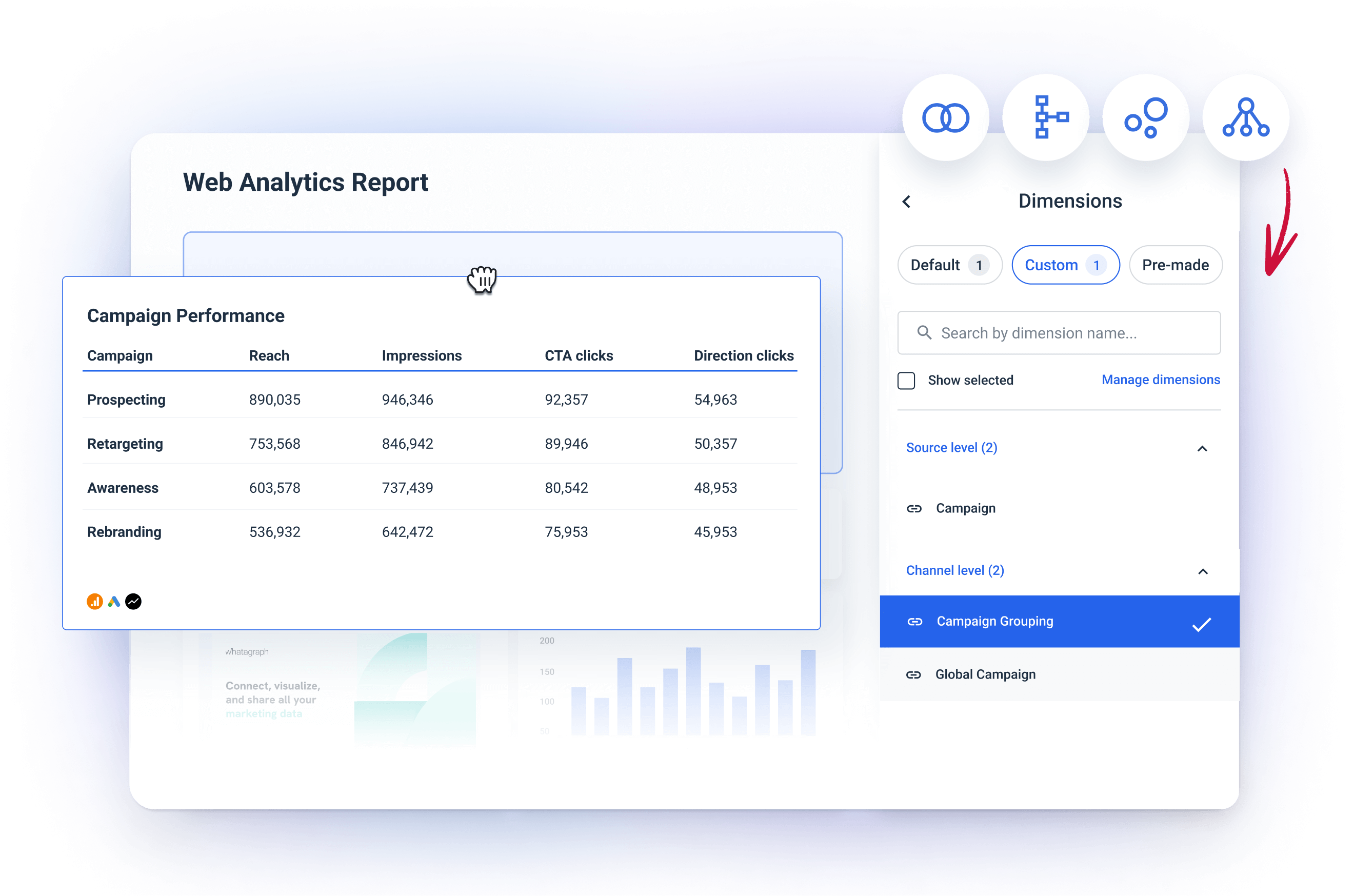Click the search magnifier in Dimensions panel
The width and height of the screenshot is (1354, 896).
[924, 332]
